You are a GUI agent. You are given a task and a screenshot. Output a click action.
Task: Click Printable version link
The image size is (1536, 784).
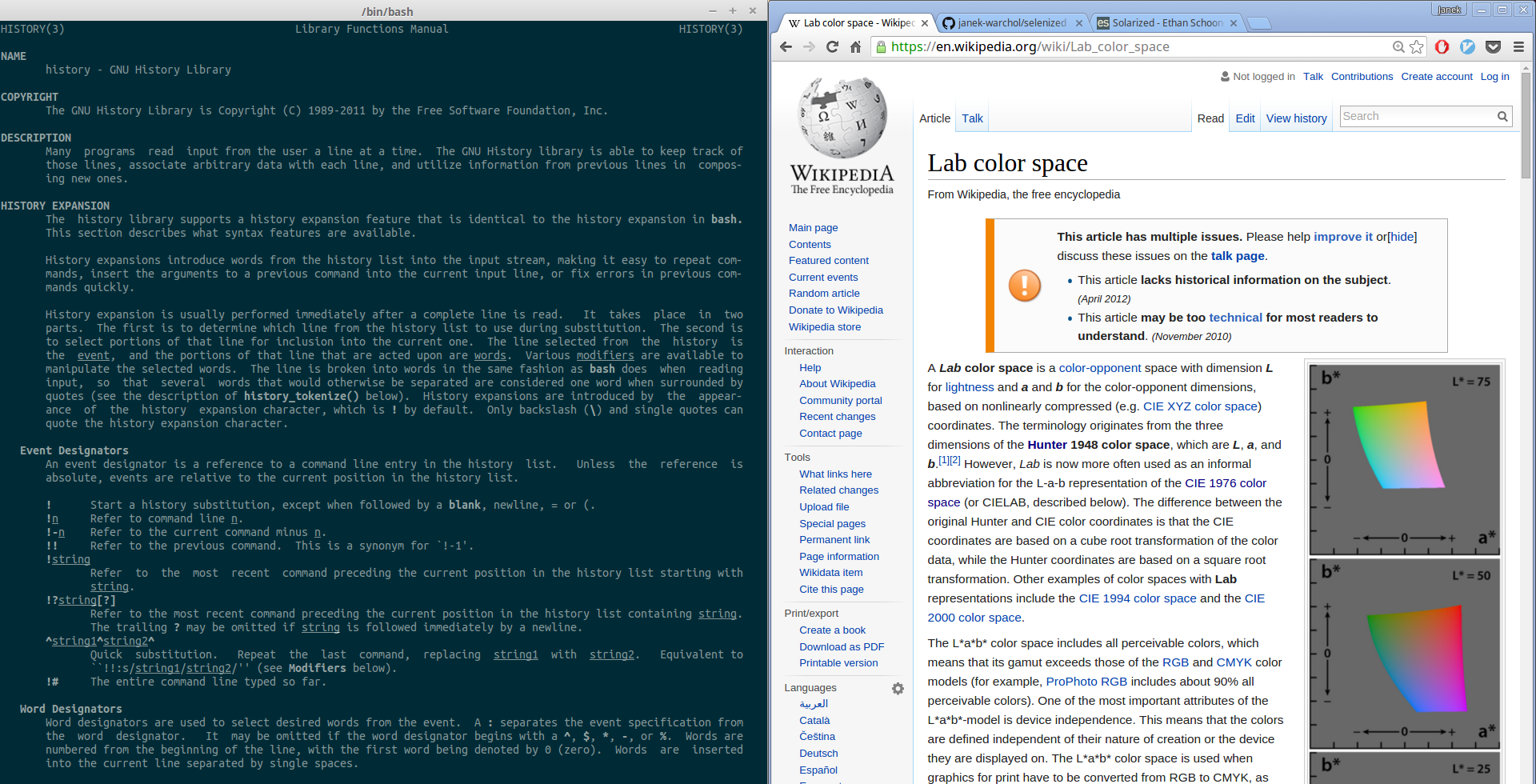click(838, 663)
